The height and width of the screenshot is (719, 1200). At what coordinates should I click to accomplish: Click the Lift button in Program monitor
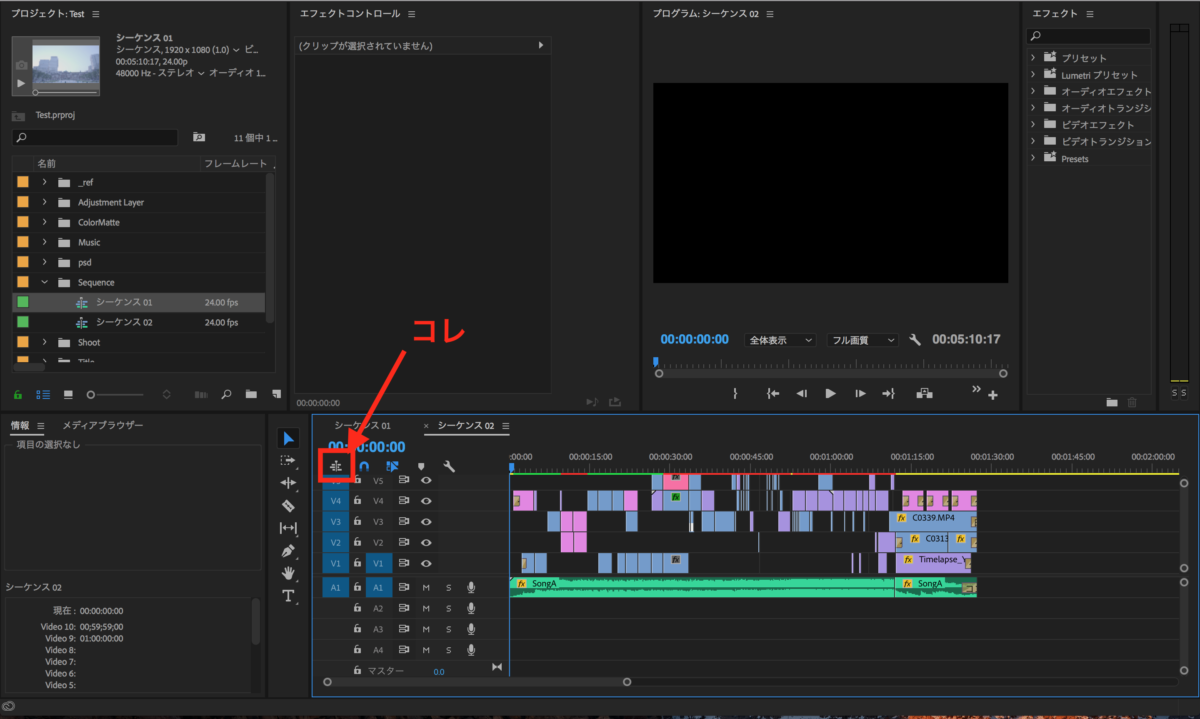923,394
